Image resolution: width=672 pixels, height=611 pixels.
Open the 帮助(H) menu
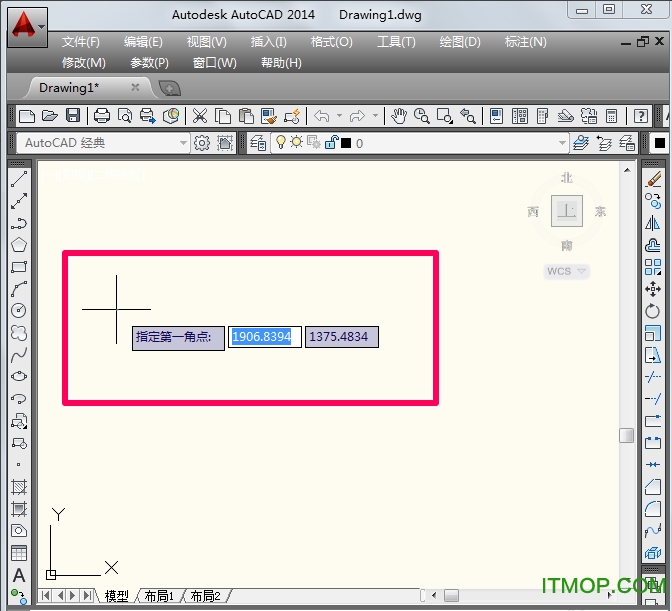(281, 63)
